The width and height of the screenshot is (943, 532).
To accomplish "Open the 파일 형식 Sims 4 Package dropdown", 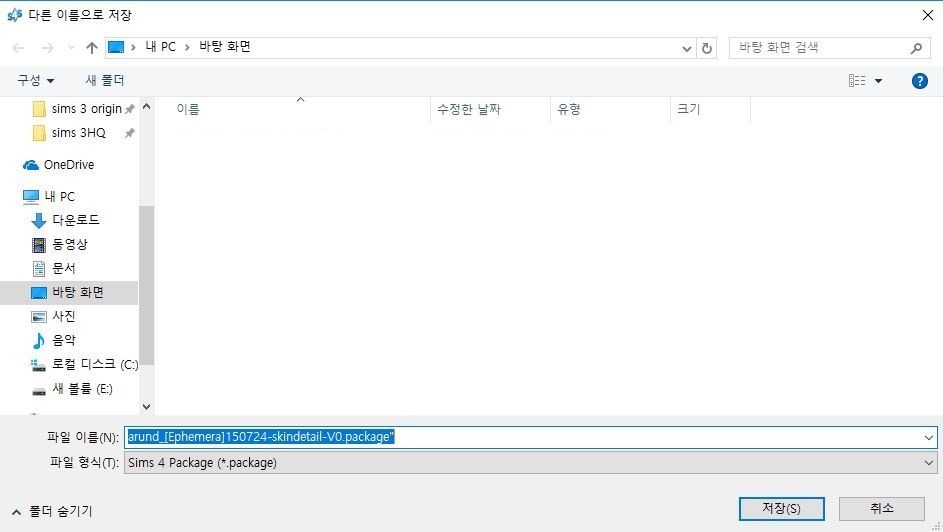I will click(x=530, y=463).
